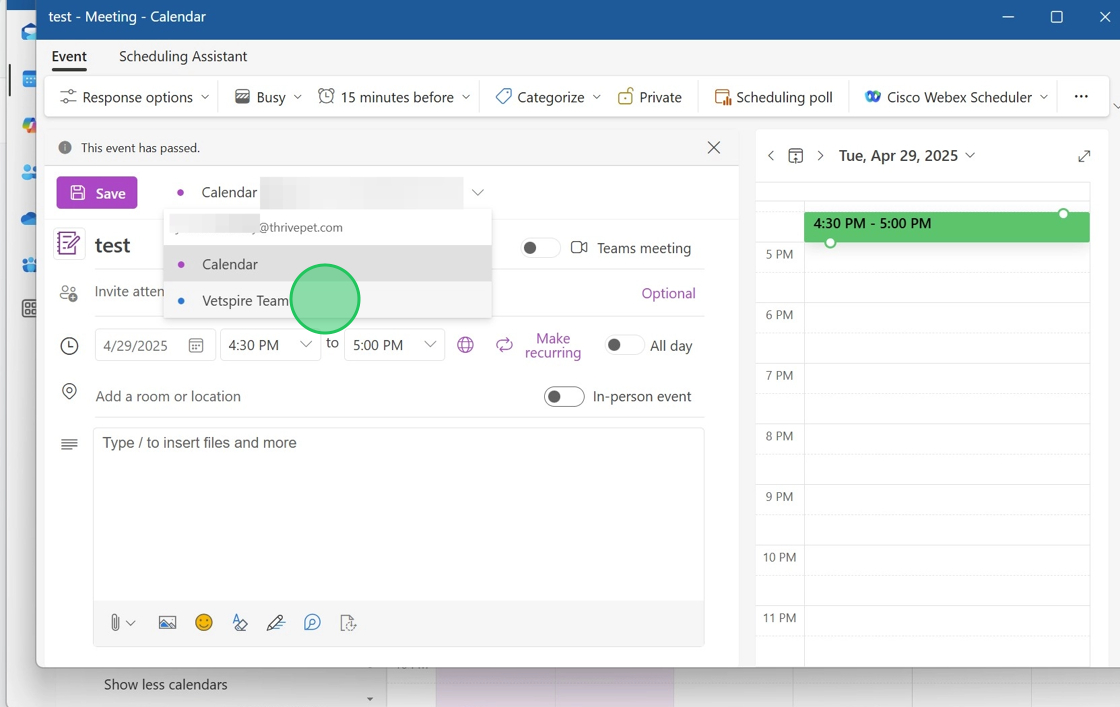Select Vetspire Team calendar from list

[245, 300]
